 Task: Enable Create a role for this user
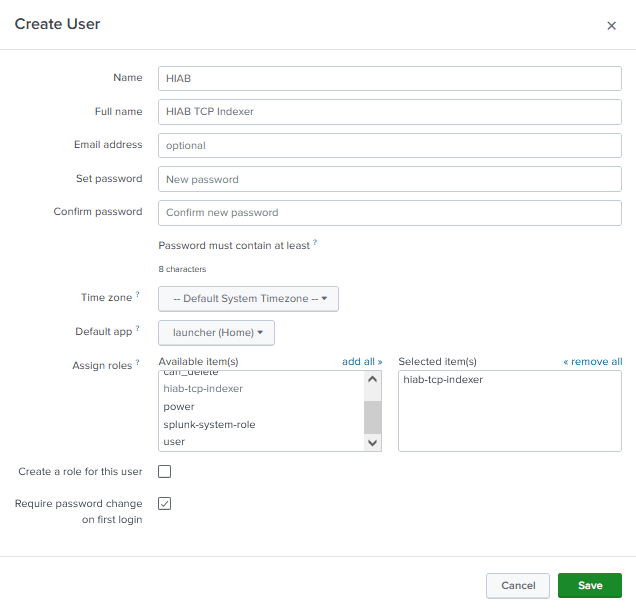(x=165, y=471)
